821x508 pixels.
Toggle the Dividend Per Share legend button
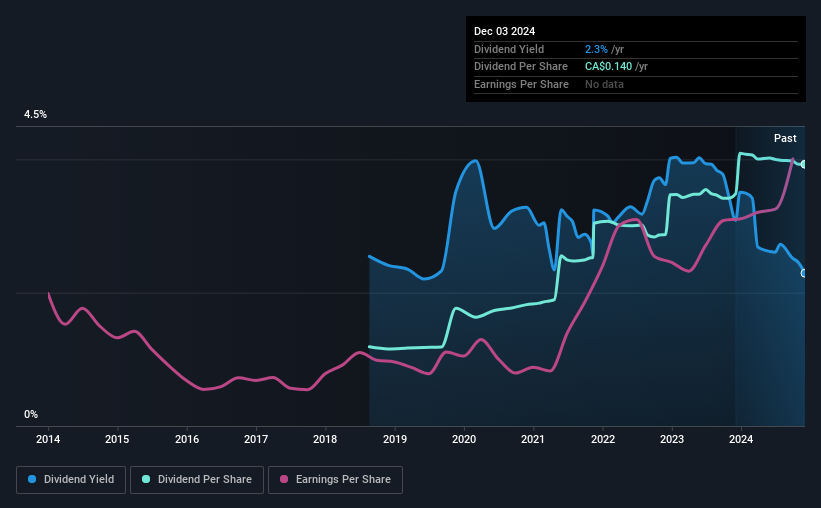click(x=197, y=480)
